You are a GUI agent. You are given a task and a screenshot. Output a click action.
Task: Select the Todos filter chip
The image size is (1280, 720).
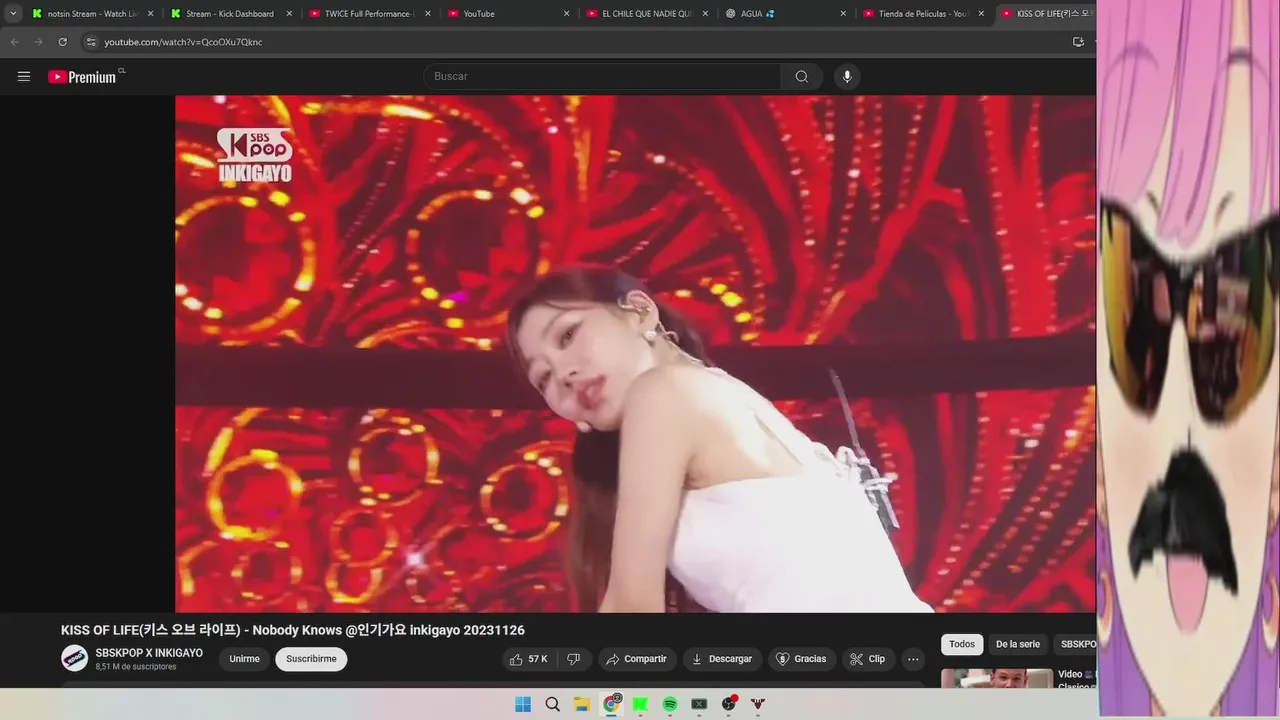click(962, 645)
